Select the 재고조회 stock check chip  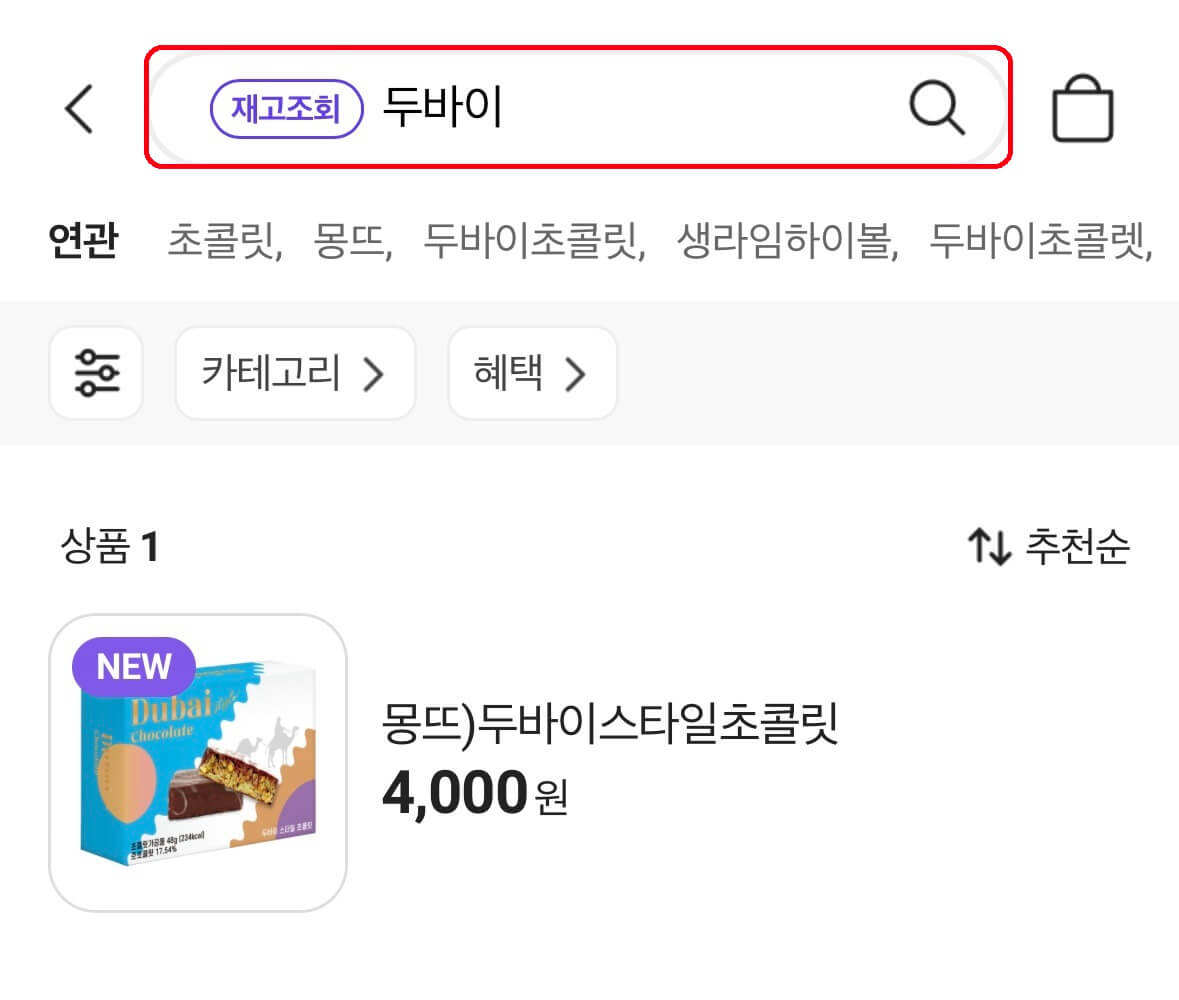click(286, 108)
